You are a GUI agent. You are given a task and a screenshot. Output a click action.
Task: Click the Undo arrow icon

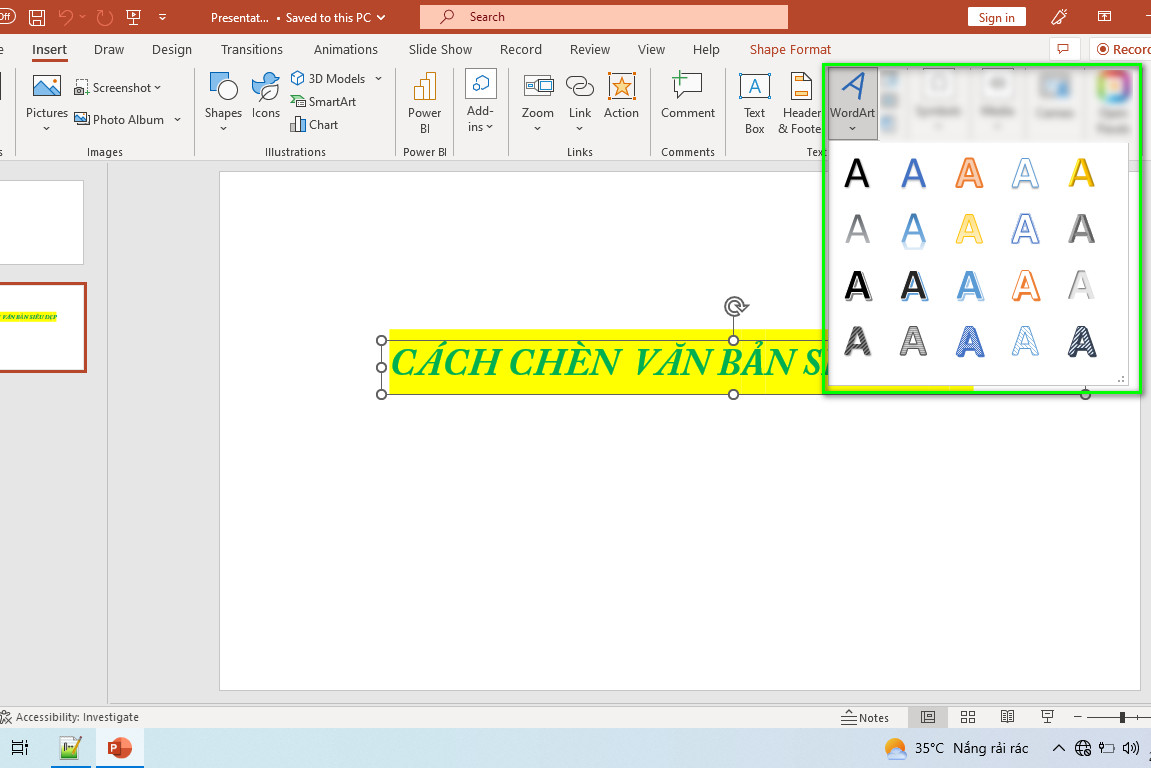66,17
